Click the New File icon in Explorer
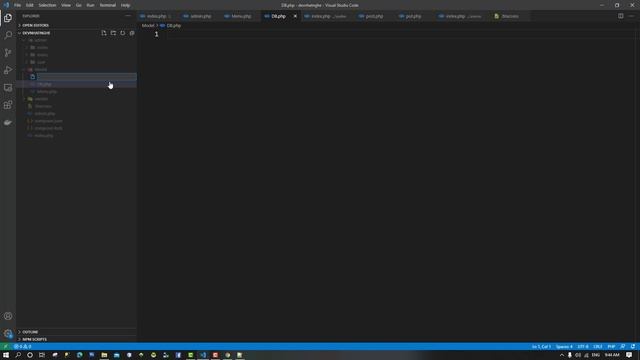The width and height of the screenshot is (640, 360). (x=104, y=33)
